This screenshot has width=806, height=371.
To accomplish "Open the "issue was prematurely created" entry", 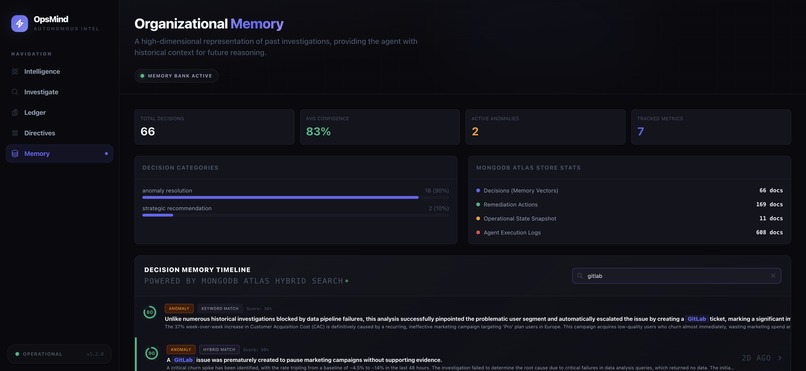I will point(463,355).
